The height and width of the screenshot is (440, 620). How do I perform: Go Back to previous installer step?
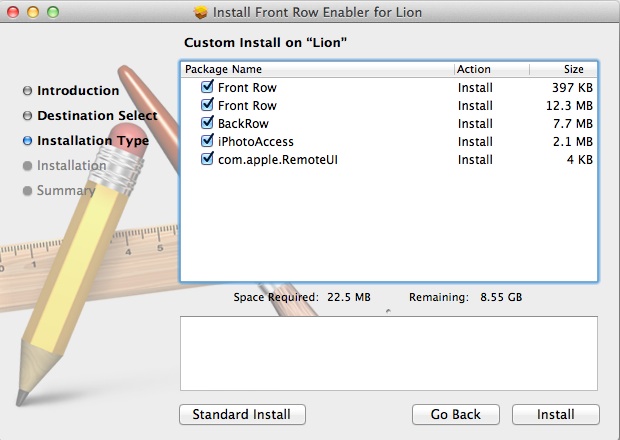[456, 414]
